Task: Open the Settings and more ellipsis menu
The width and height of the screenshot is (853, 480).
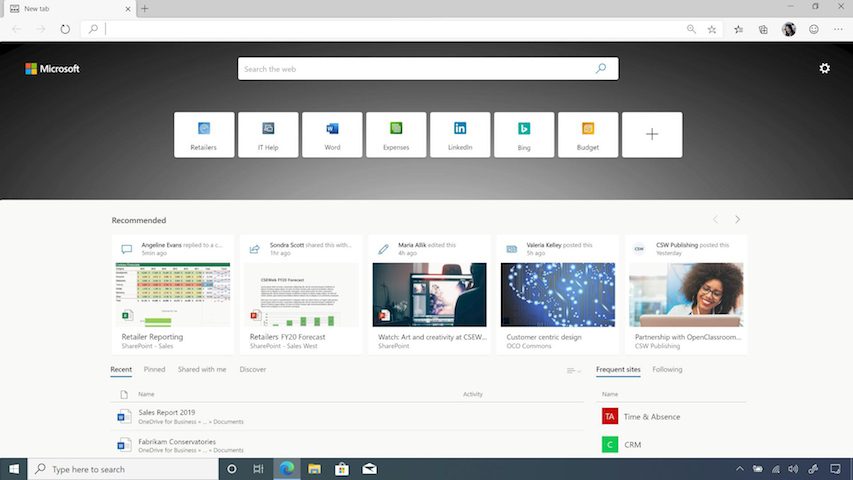Action: coord(838,30)
